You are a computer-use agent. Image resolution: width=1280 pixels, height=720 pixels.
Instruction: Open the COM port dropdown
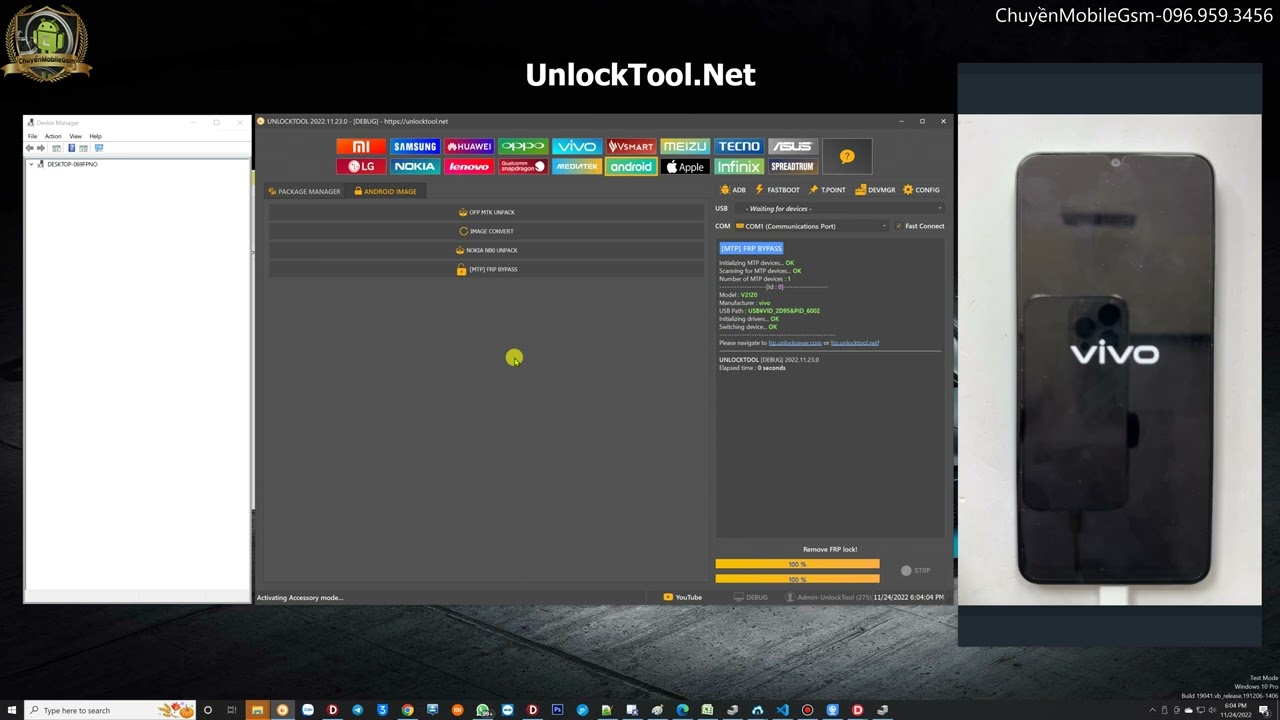tap(811, 226)
